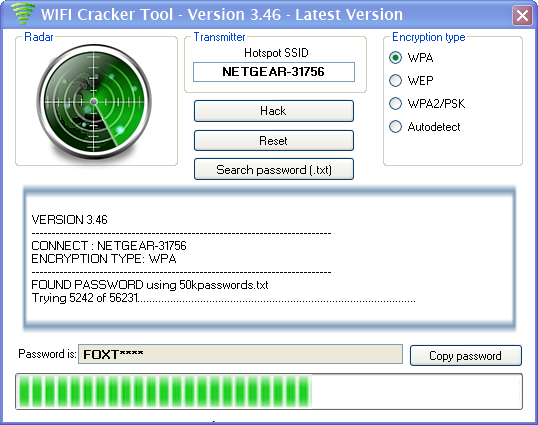Click the green progress bar
The image size is (538, 425).
[x=269, y=391]
